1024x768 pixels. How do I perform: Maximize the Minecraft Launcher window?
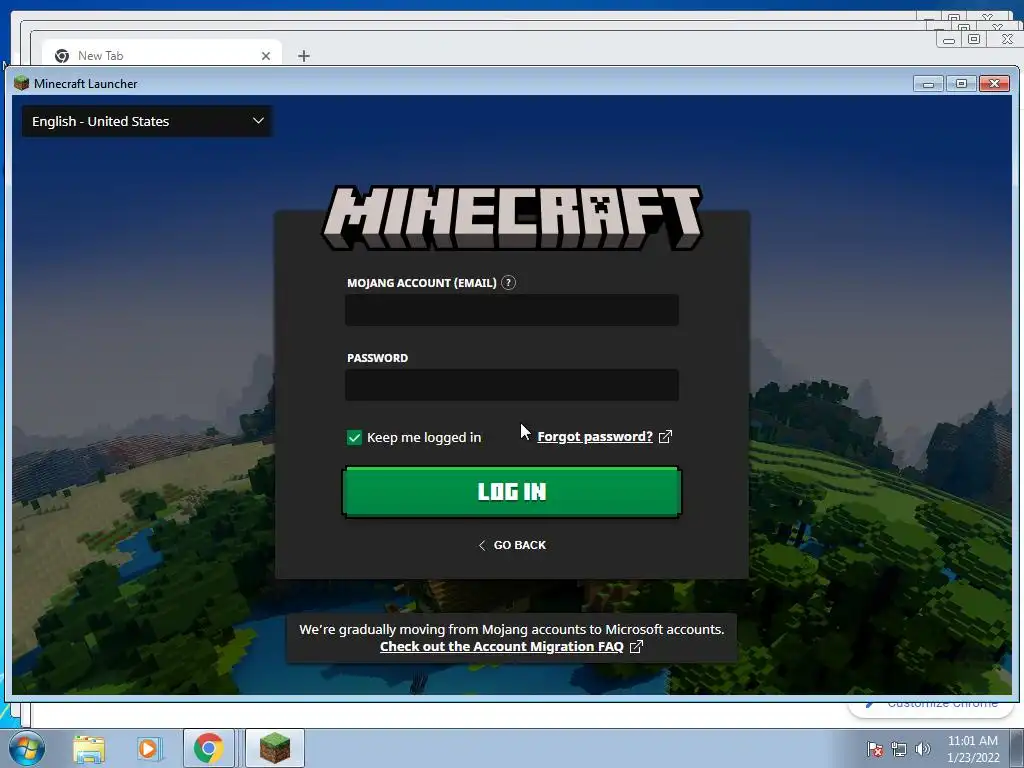pos(961,84)
